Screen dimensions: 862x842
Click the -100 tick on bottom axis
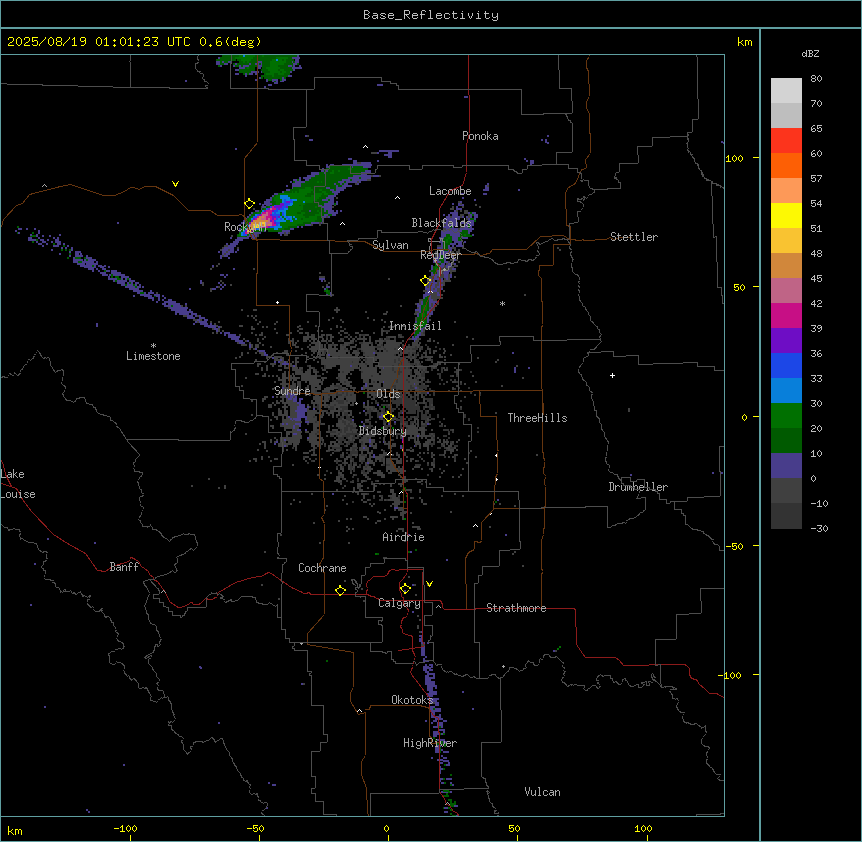tap(125, 828)
